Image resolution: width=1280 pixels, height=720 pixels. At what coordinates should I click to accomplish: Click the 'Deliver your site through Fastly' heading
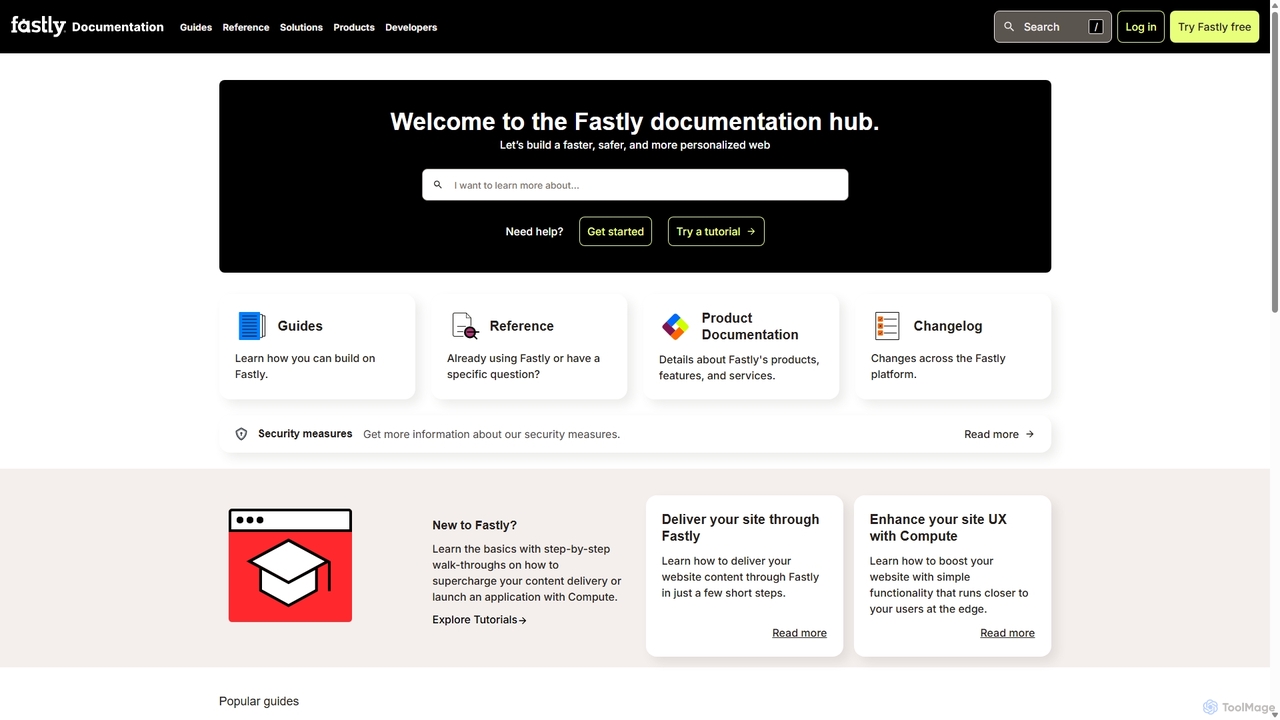(740, 528)
